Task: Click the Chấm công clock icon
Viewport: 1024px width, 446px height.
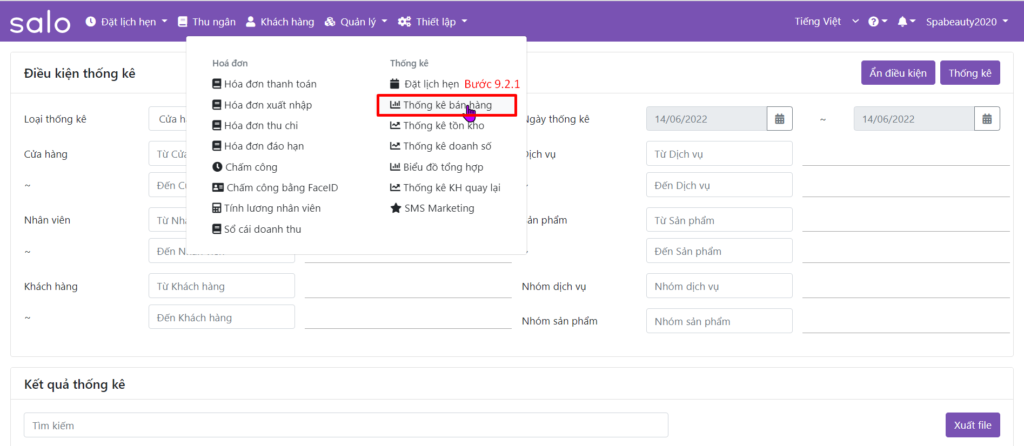Action: pos(217,167)
